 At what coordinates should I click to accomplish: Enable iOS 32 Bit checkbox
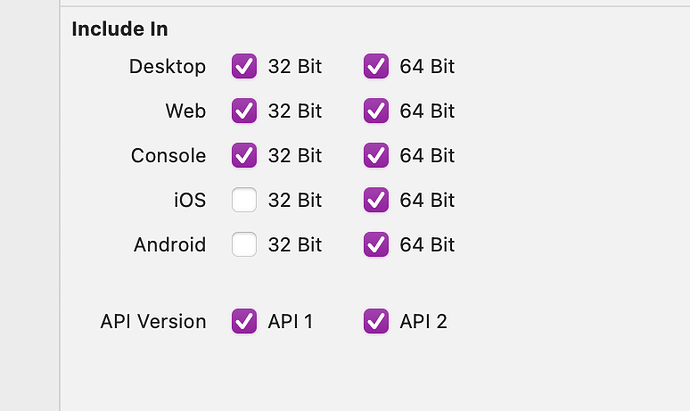pos(244,200)
